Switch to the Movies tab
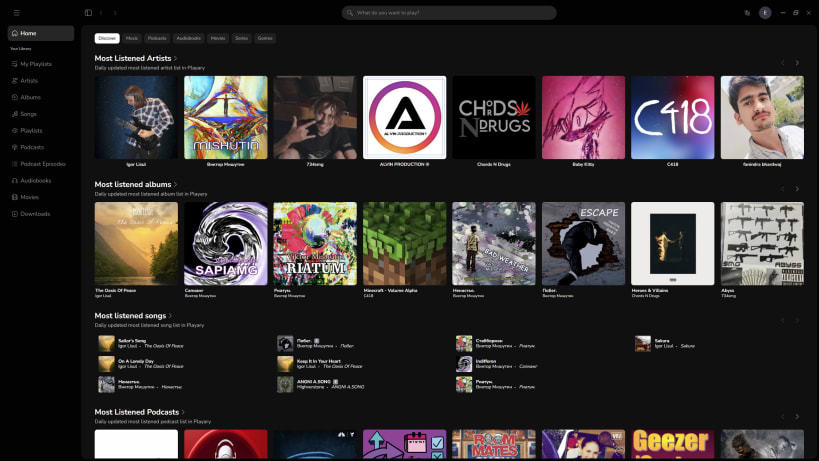 (x=218, y=38)
